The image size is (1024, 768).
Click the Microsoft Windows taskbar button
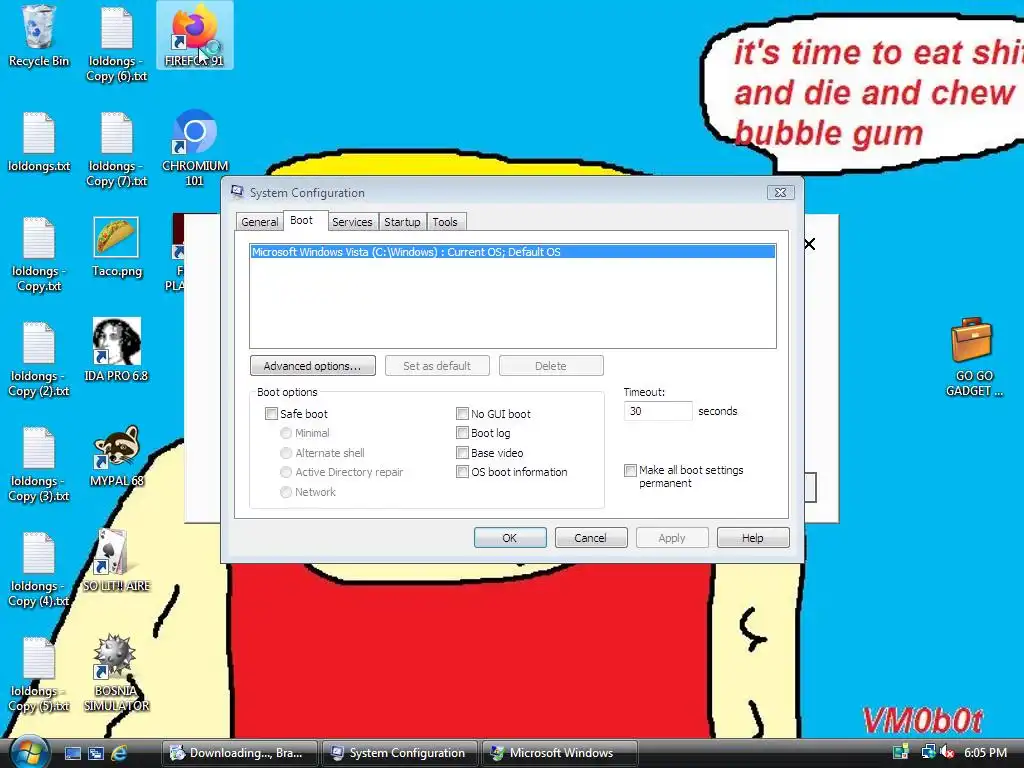(559, 753)
